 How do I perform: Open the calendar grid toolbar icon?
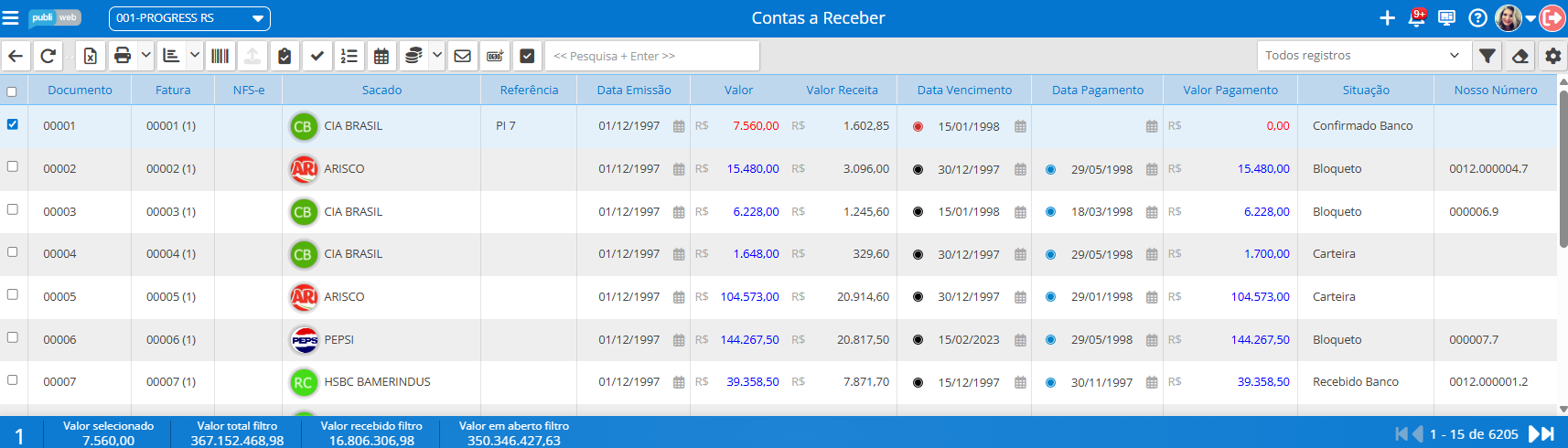[381, 56]
